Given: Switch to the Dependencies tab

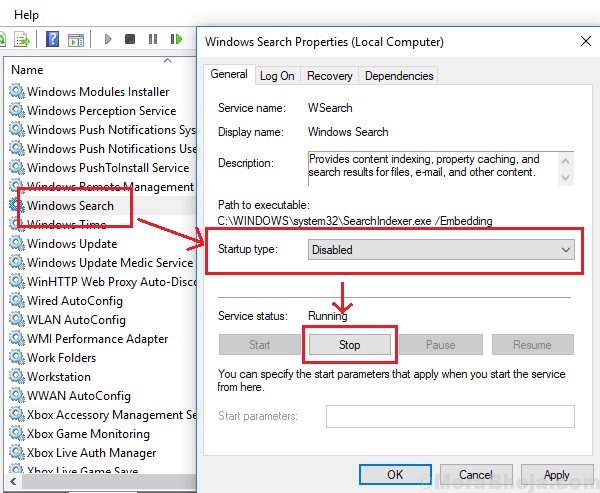Looking at the screenshot, I should [x=399, y=76].
